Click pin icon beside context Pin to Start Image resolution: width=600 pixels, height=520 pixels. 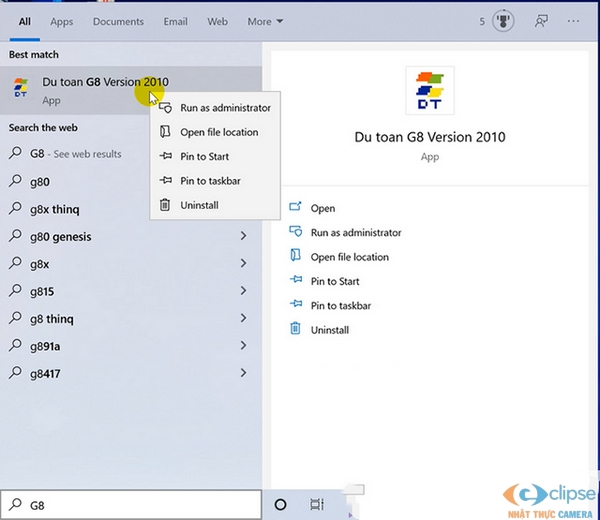click(165, 156)
